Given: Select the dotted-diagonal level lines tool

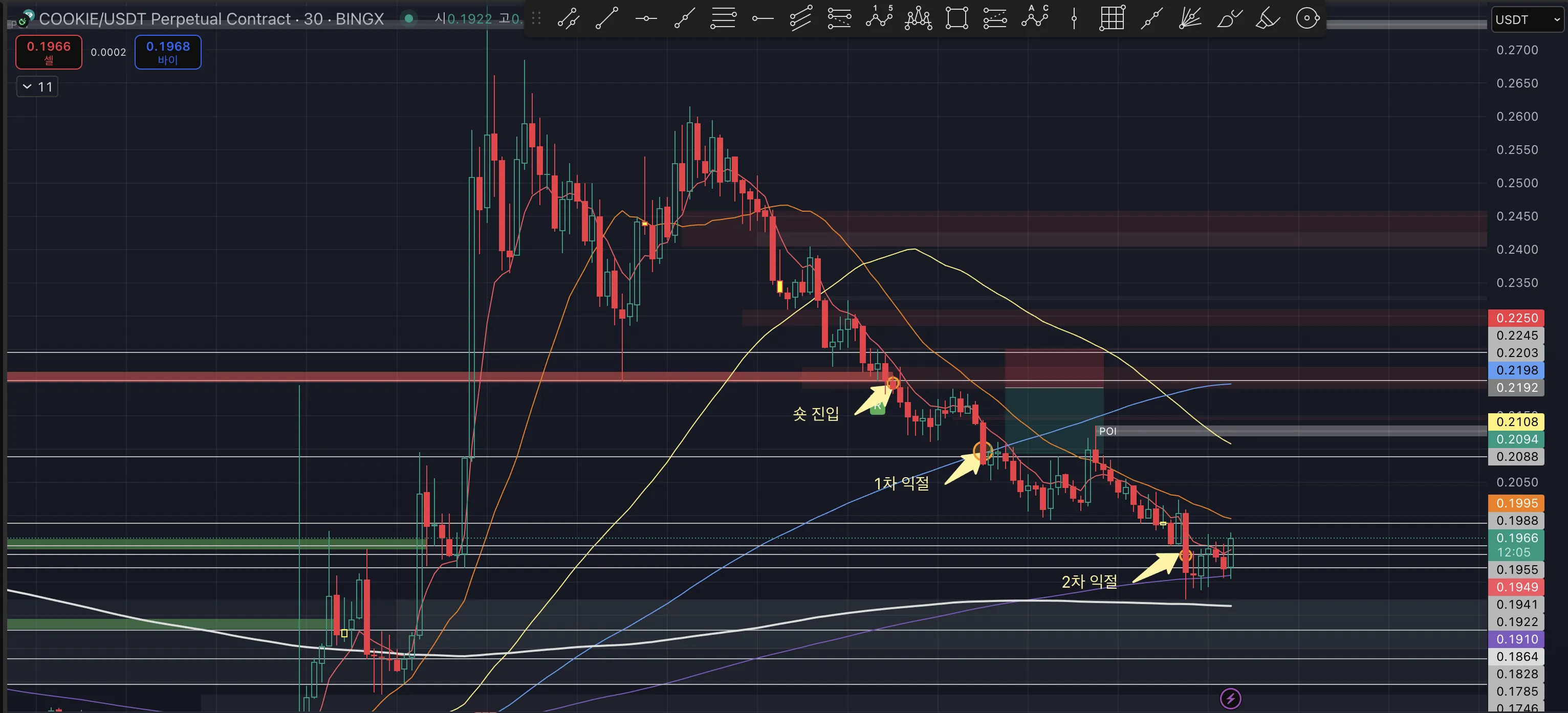Looking at the screenshot, I should (995, 18).
